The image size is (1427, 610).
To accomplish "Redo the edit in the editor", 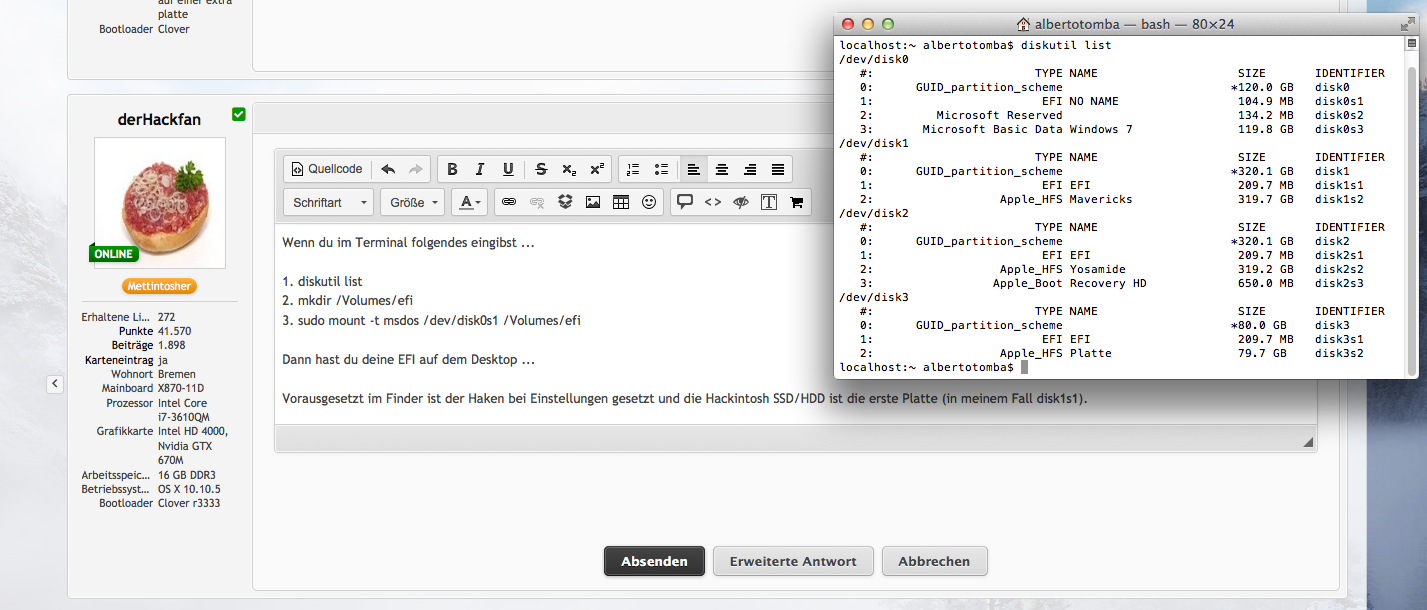I will (x=416, y=169).
